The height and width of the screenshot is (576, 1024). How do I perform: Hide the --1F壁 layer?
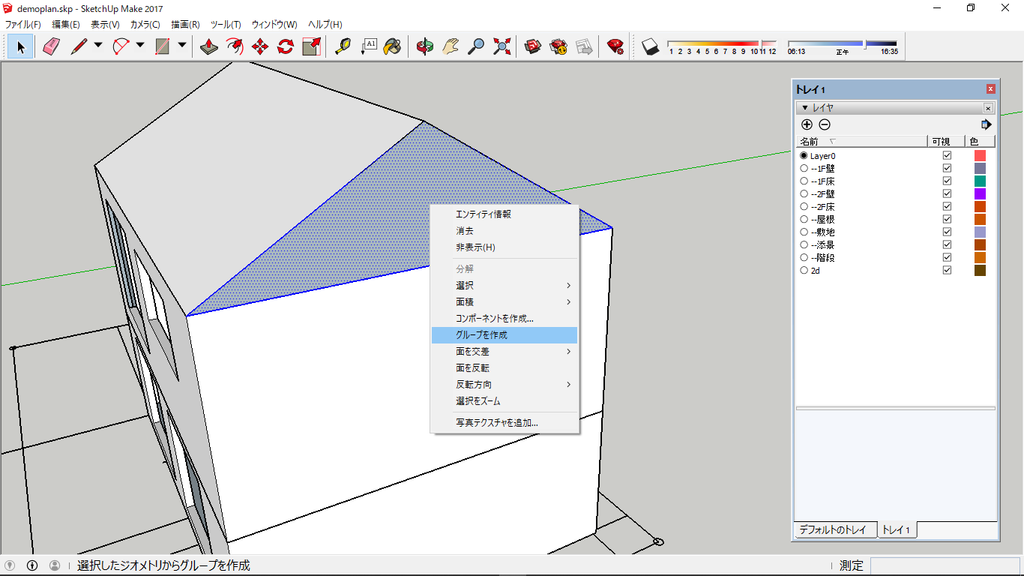coord(947,168)
